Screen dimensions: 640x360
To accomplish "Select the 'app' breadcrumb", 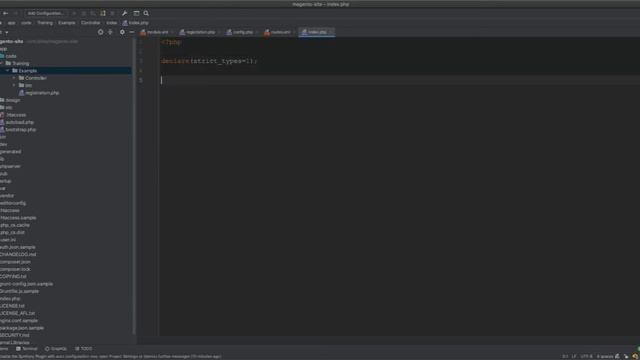I will click(11, 23).
